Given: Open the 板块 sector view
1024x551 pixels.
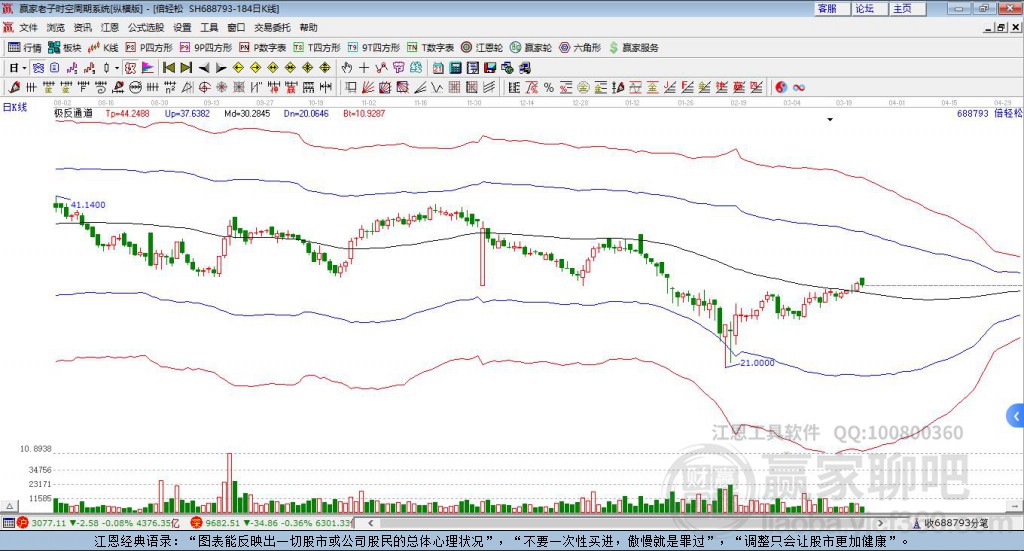Looking at the screenshot, I should pyautogui.click(x=64, y=48).
